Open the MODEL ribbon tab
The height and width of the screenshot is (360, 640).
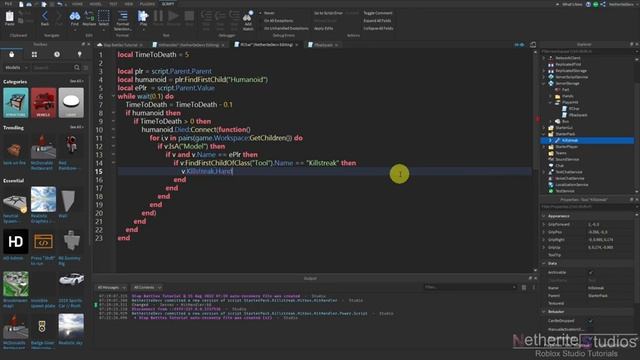[95, 4]
